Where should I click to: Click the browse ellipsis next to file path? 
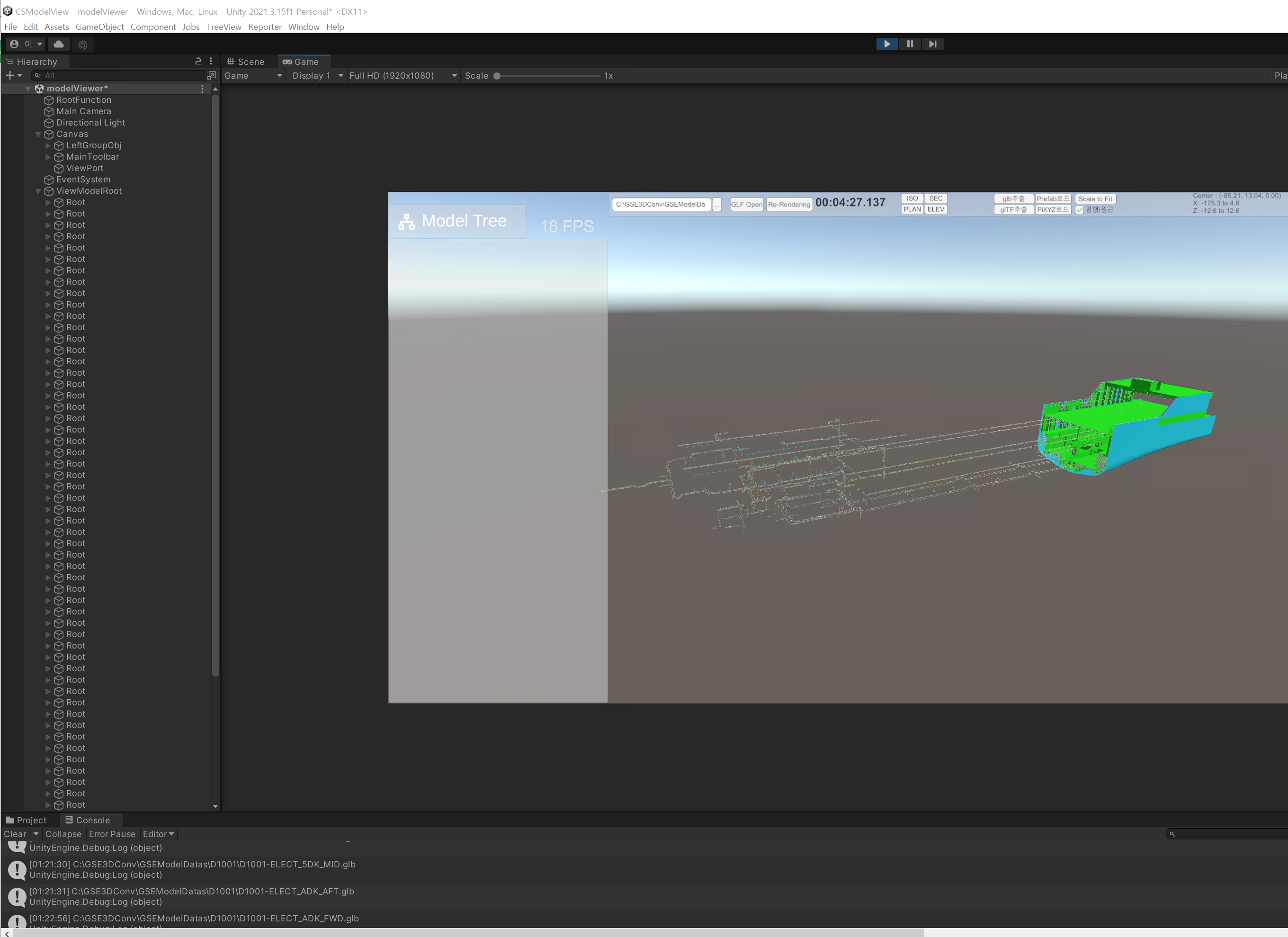(717, 205)
